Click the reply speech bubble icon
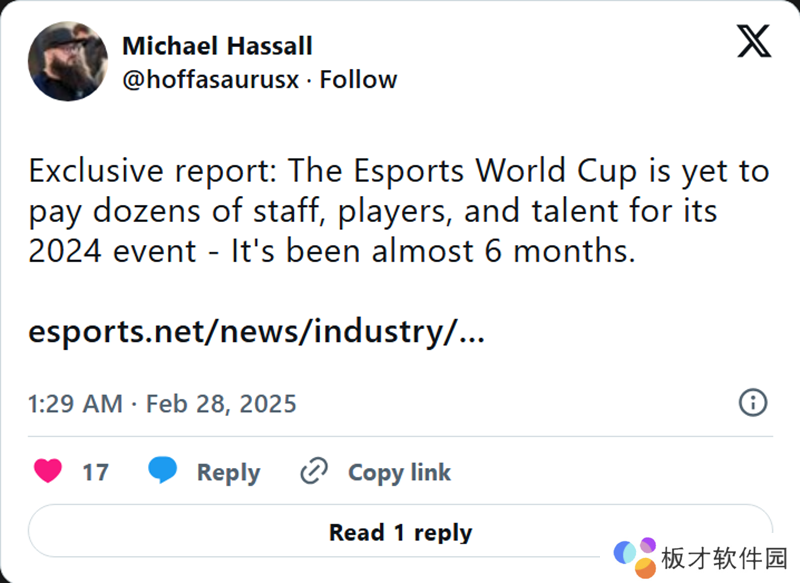The image size is (800, 583). 163,471
